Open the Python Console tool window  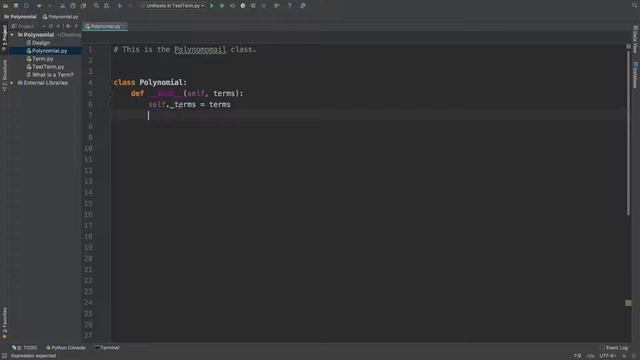pos(66,348)
